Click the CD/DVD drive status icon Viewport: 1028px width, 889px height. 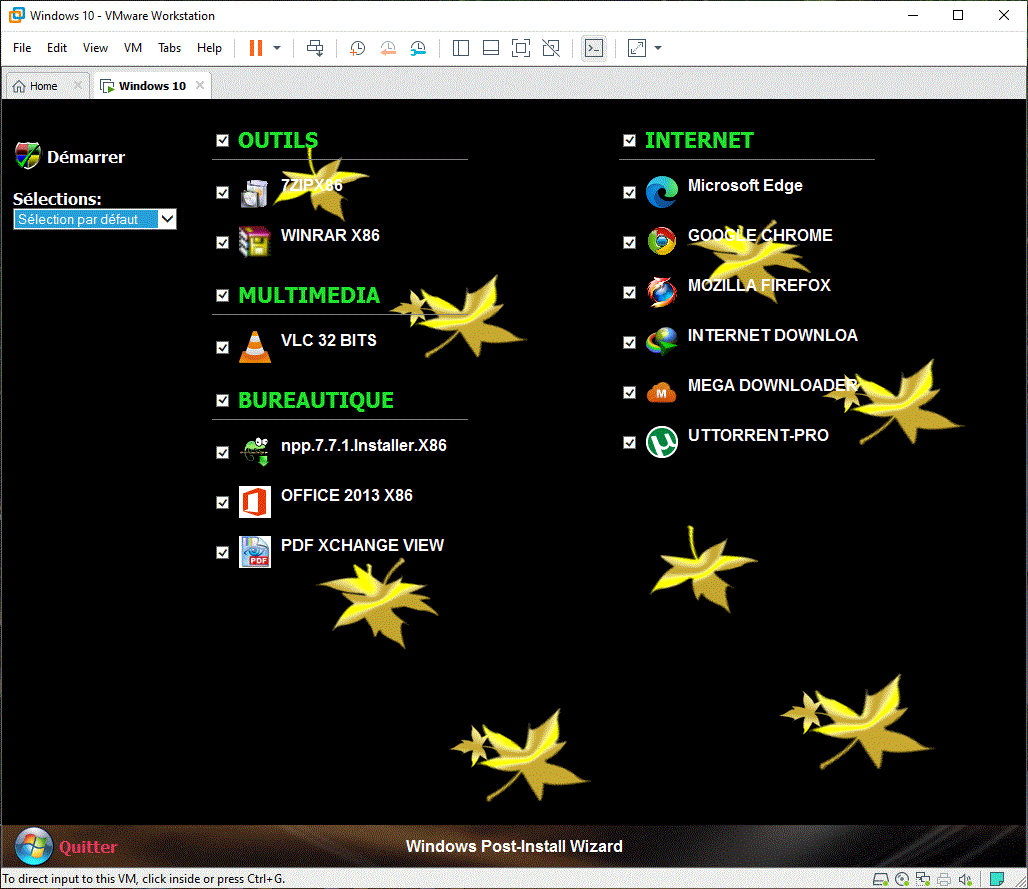(902, 879)
